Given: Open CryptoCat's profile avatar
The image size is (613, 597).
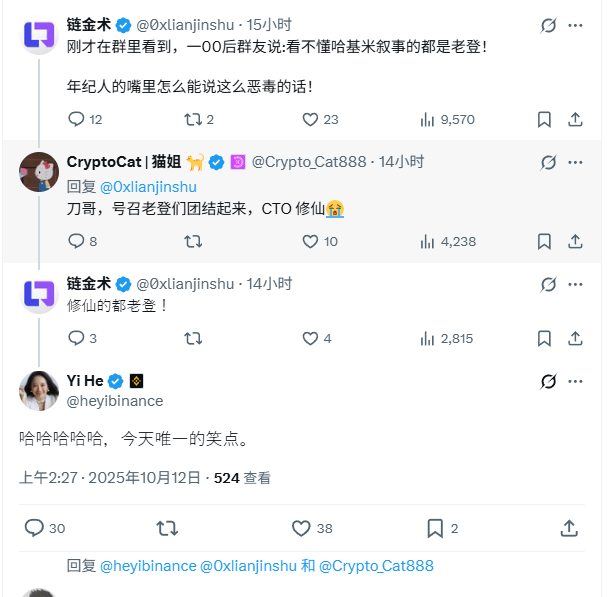Looking at the screenshot, I should (x=38, y=171).
